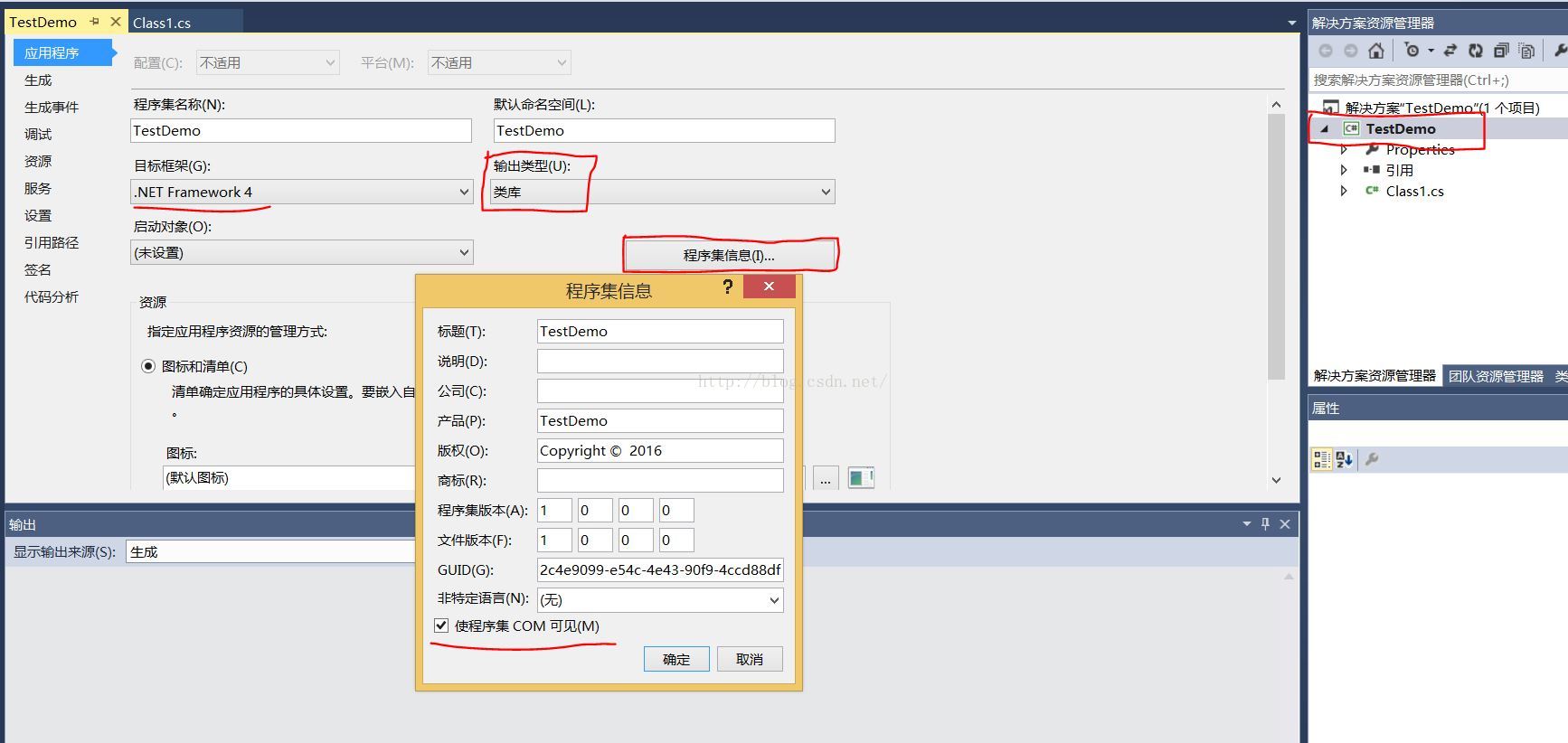The width and height of the screenshot is (1568, 743).
Task: Click the 取消 button in the dialog
Action: (750, 659)
